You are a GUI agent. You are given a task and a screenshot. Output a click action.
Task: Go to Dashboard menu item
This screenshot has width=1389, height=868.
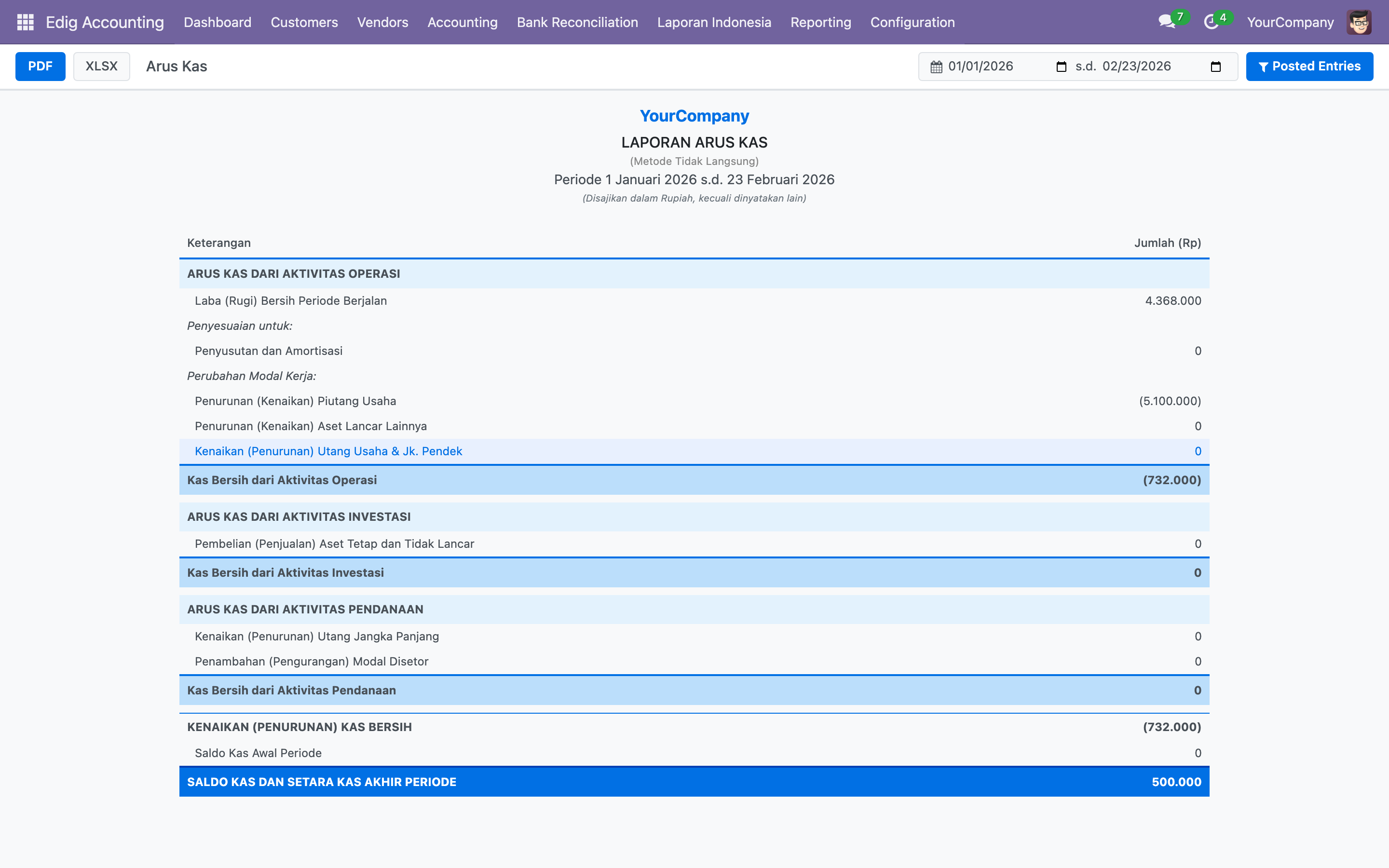tap(218, 22)
